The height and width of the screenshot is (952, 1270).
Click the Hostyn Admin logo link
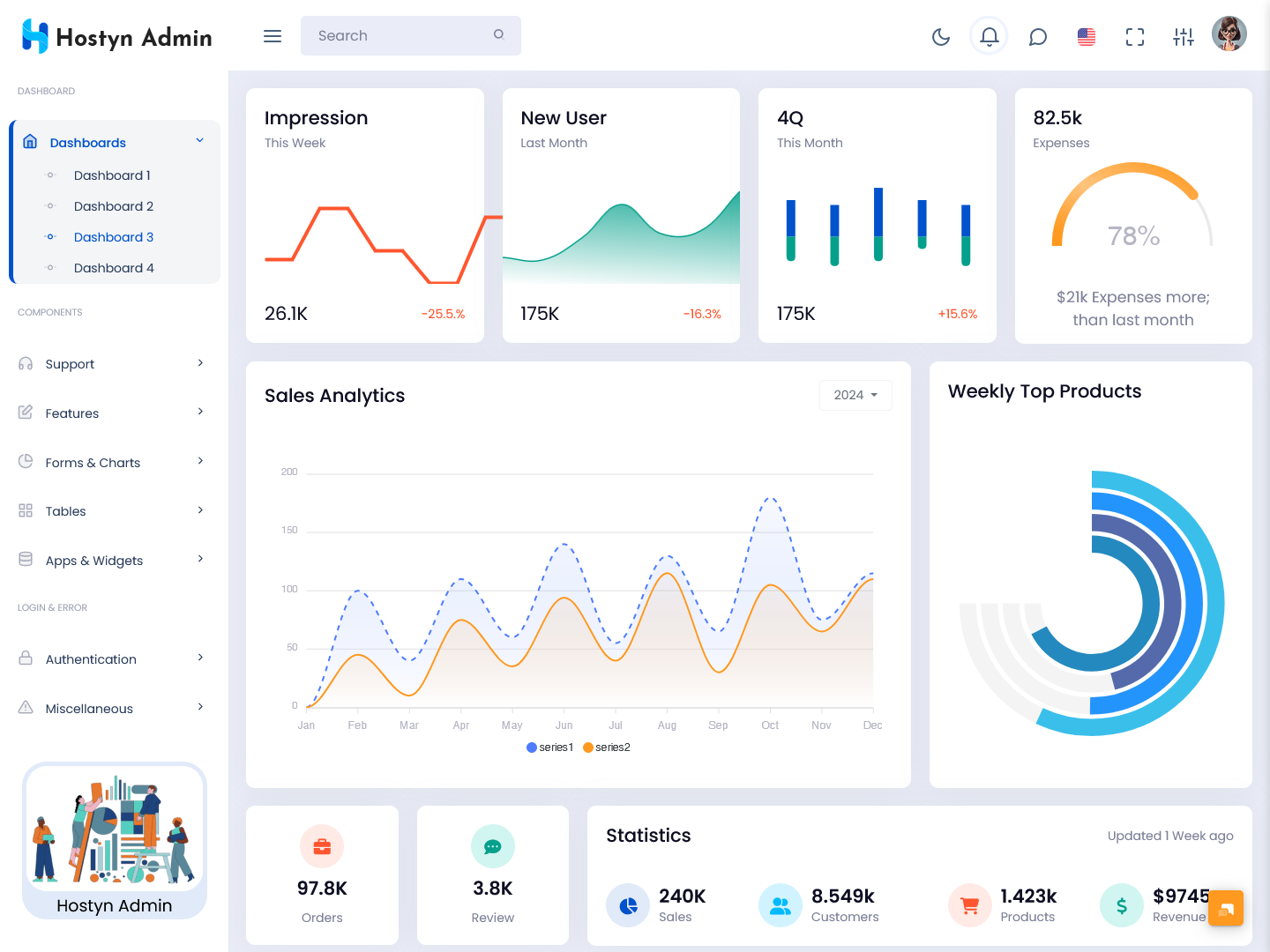click(x=116, y=37)
